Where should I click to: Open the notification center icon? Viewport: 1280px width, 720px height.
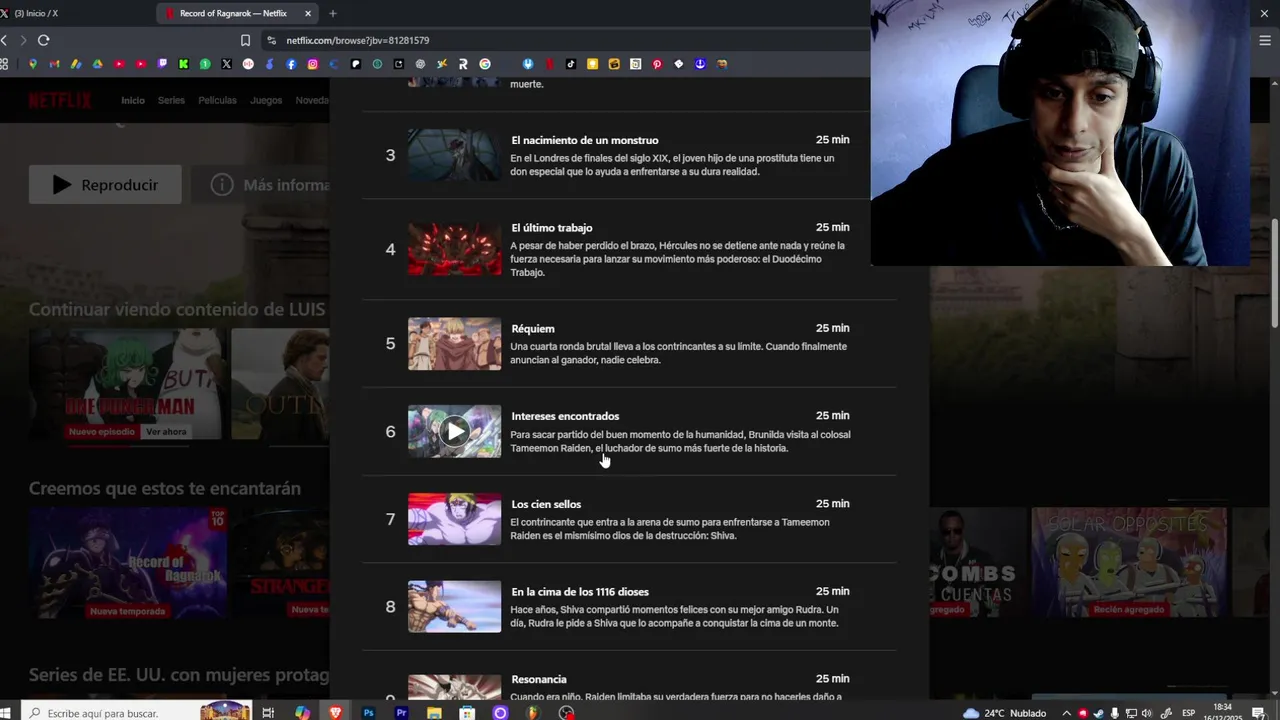pyautogui.click(x=1259, y=713)
